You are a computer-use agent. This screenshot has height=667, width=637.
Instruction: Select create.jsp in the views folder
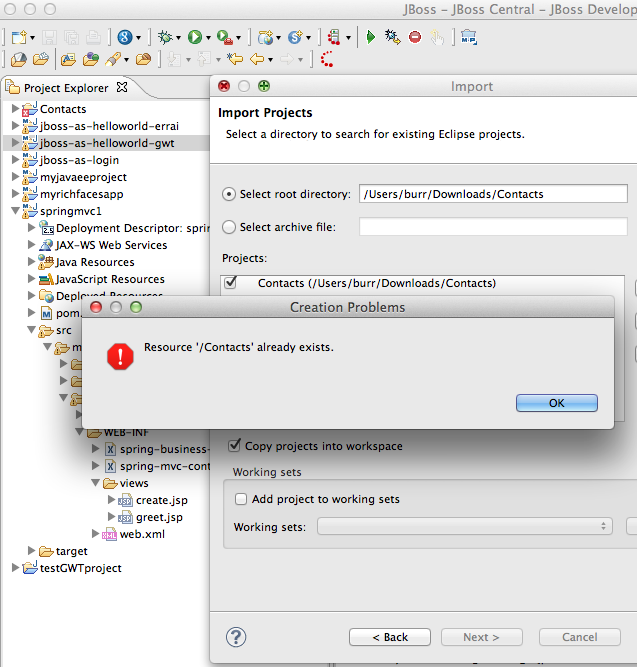(x=162, y=500)
